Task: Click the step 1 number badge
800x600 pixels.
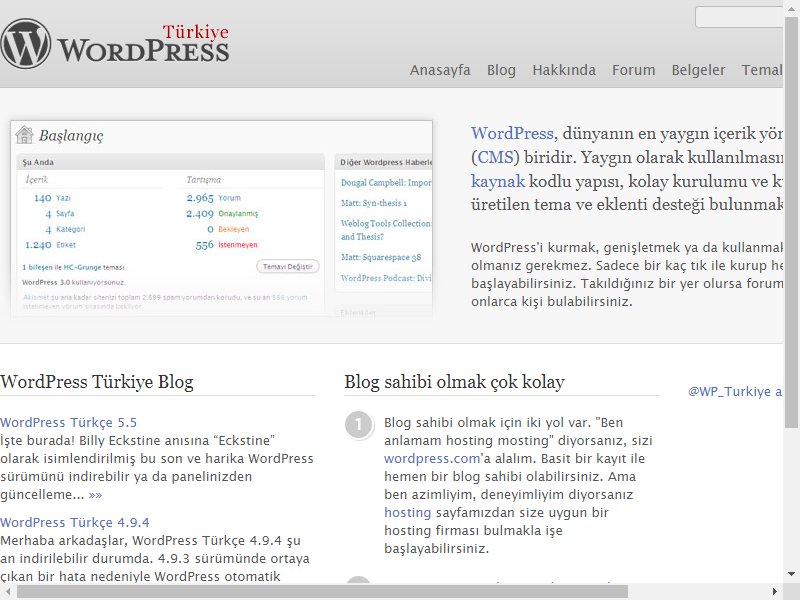Action: [x=358, y=424]
